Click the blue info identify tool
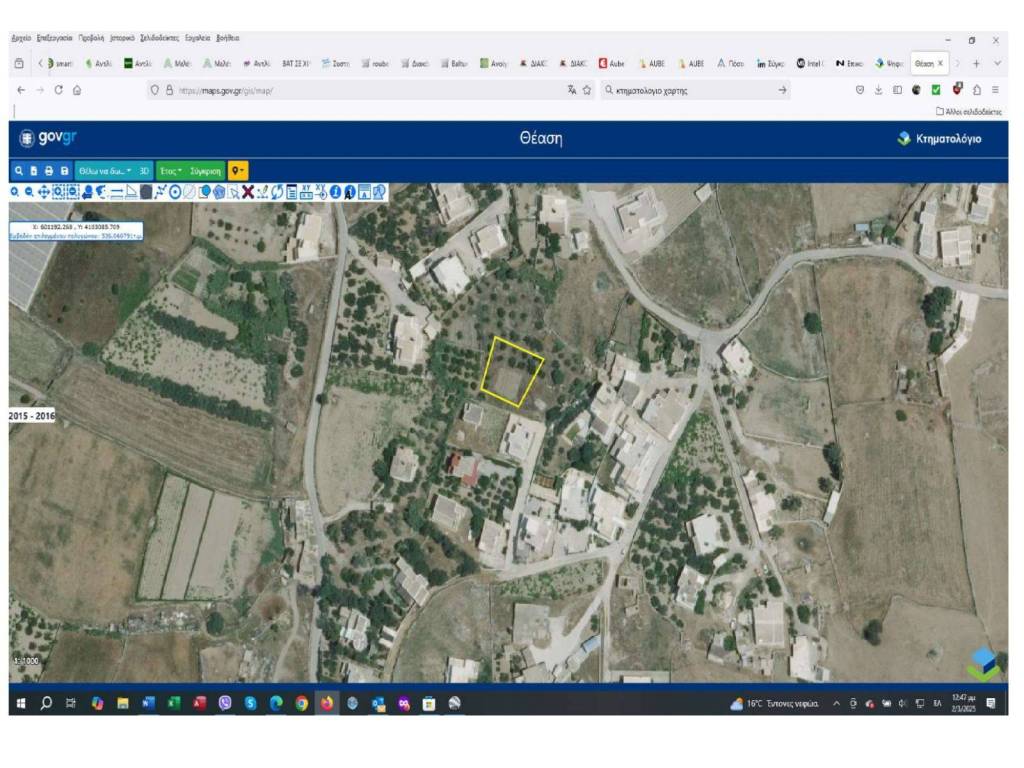Screen dimensions: 1024x768 point(335,192)
